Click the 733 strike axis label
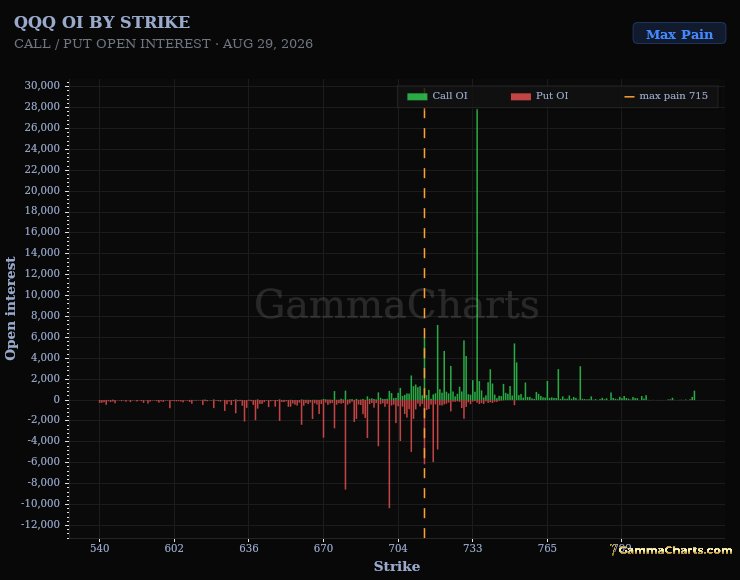Screen dimensions: 740x580 [x=472, y=548]
